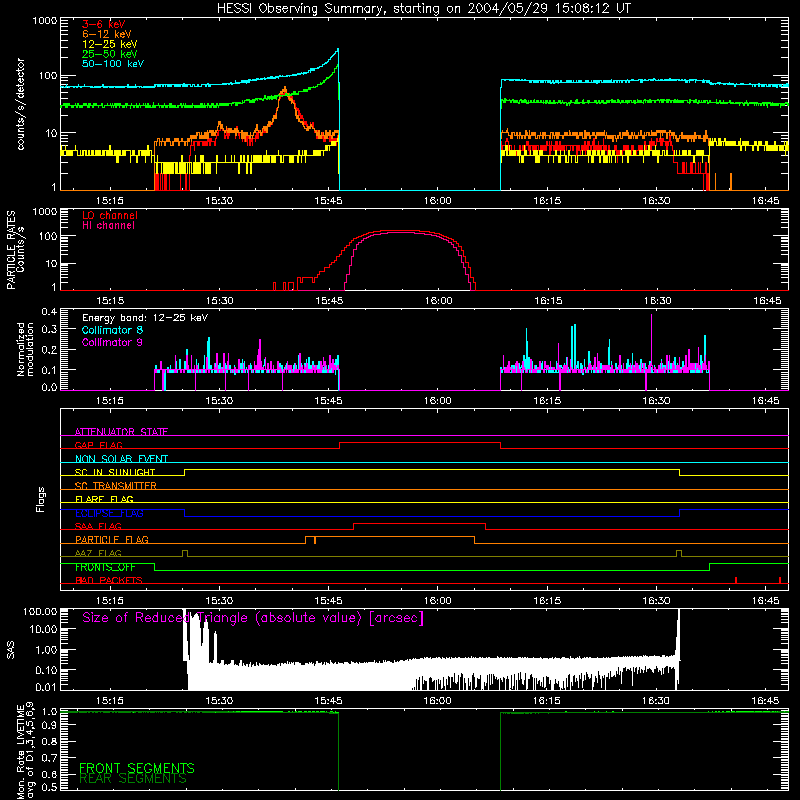
Task: Click the Energy band: 12-25 keV label
Action: (145, 318)
